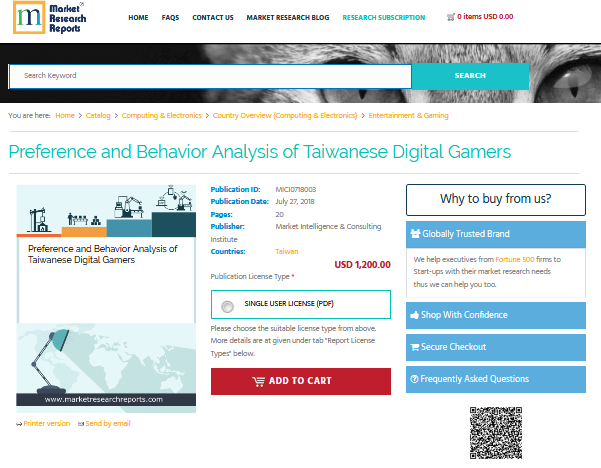Click the Search Keyword input field
The image size is (601, 468).
[210, 76]
